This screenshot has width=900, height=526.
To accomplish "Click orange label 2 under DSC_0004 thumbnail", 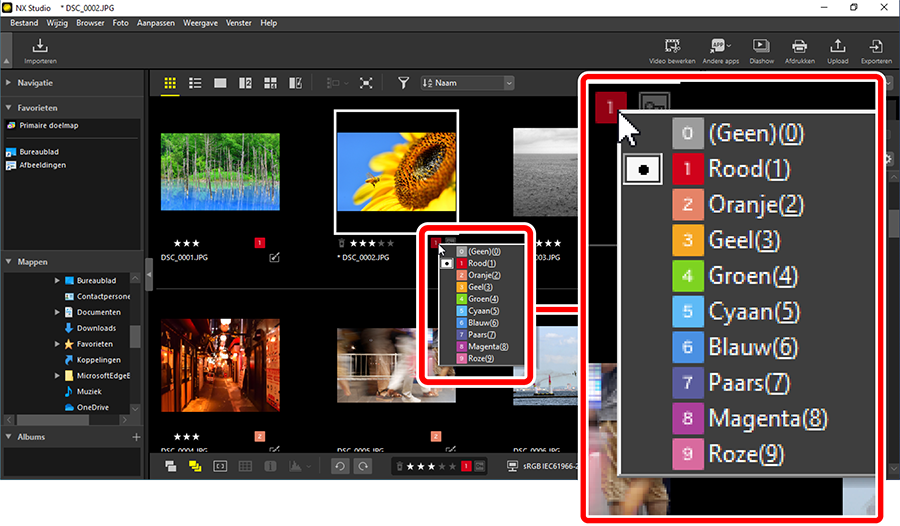I will pyautogui.click(x=259, y=436).
